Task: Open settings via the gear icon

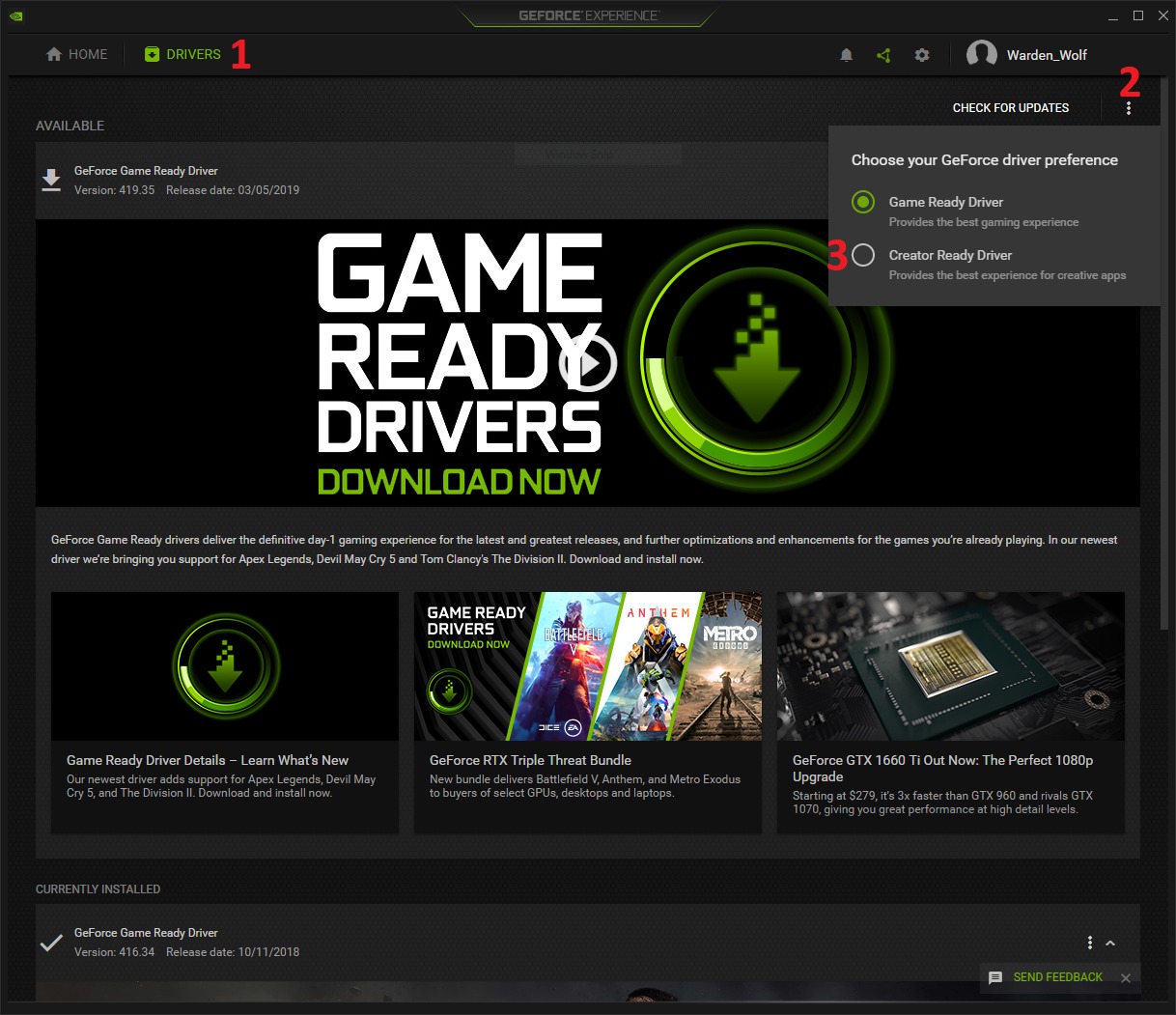Action: click(x=922, y=55)
